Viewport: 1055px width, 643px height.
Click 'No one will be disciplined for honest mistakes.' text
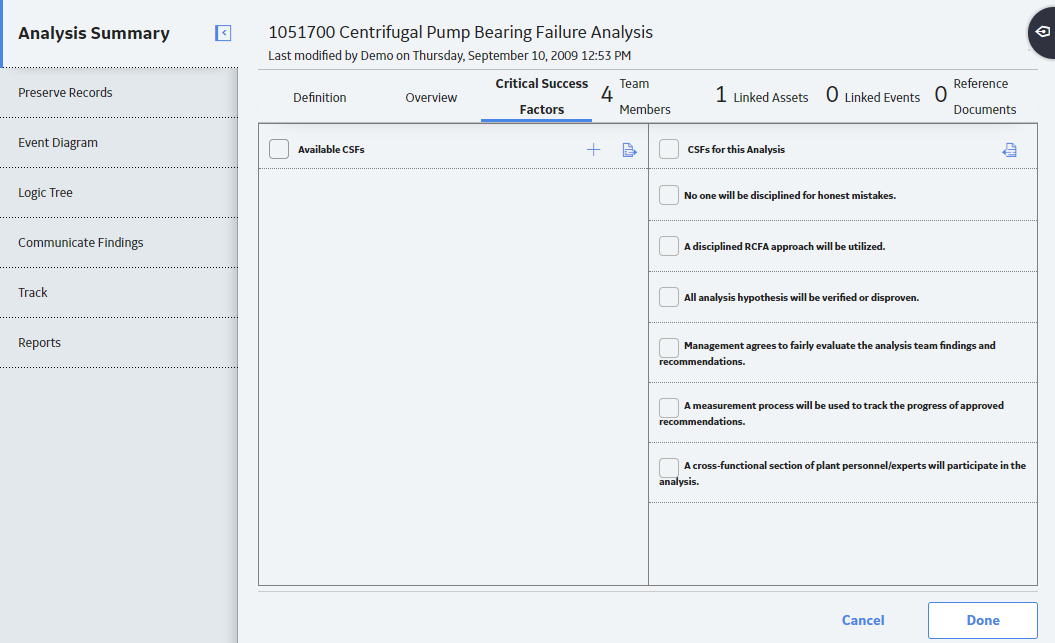click(x=790, y=196)
